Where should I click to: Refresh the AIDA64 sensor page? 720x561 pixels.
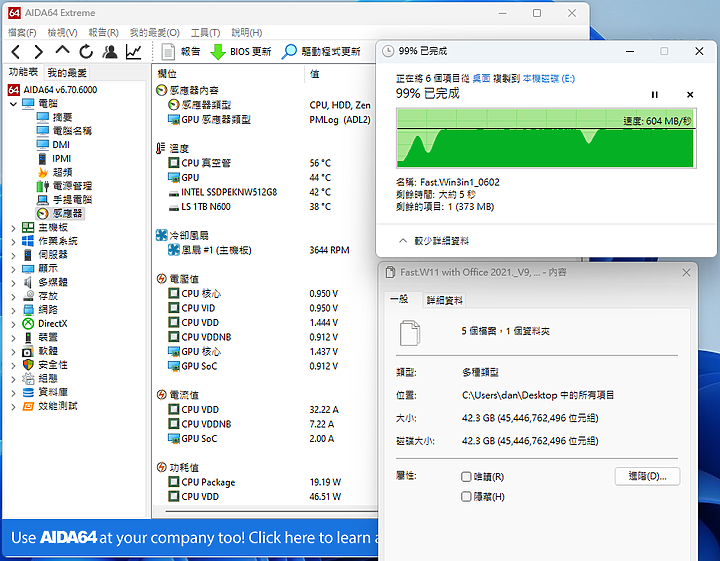coord(86,52)
